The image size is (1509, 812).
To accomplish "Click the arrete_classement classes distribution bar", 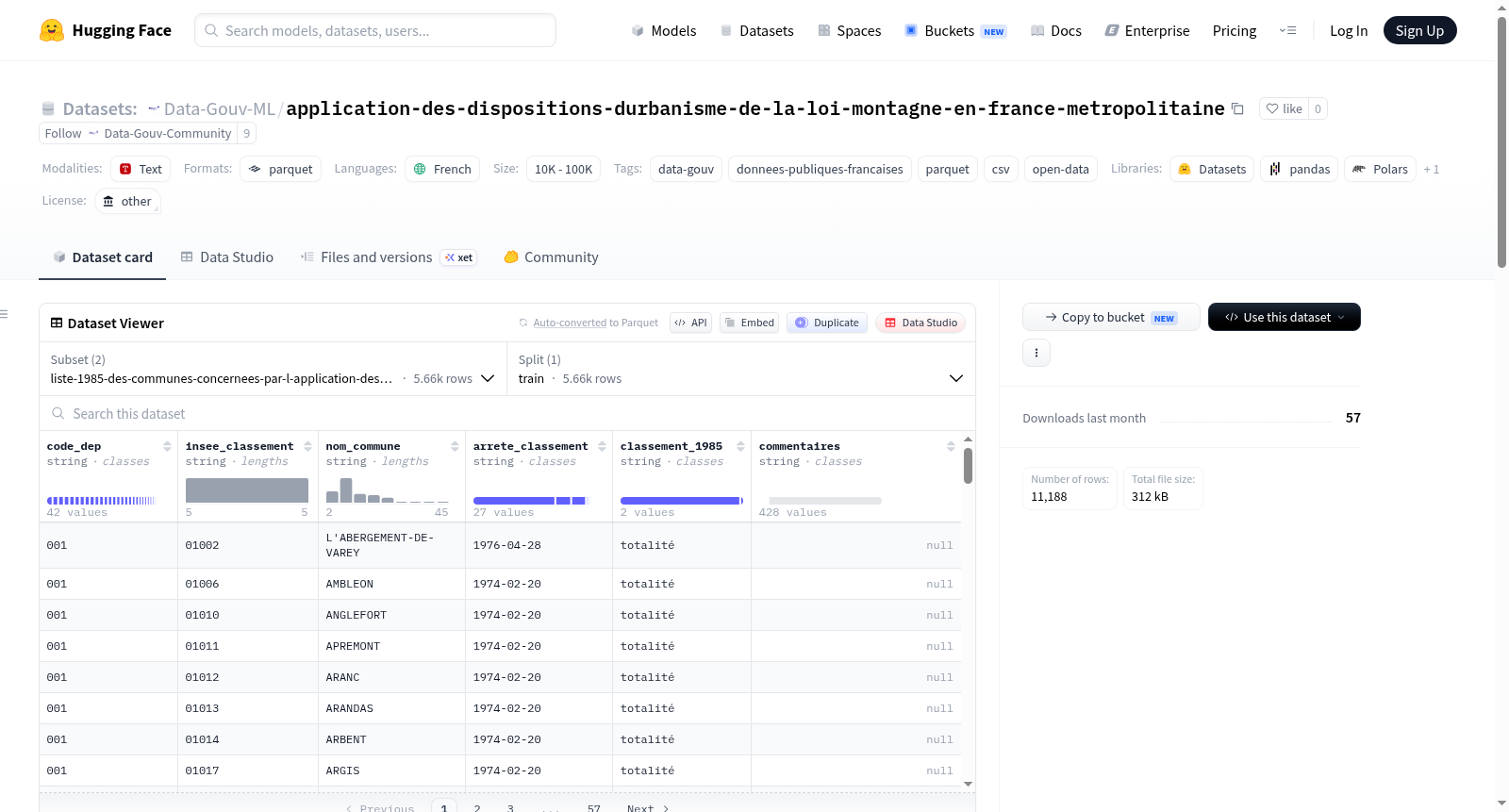I will [x=531, y=501].
